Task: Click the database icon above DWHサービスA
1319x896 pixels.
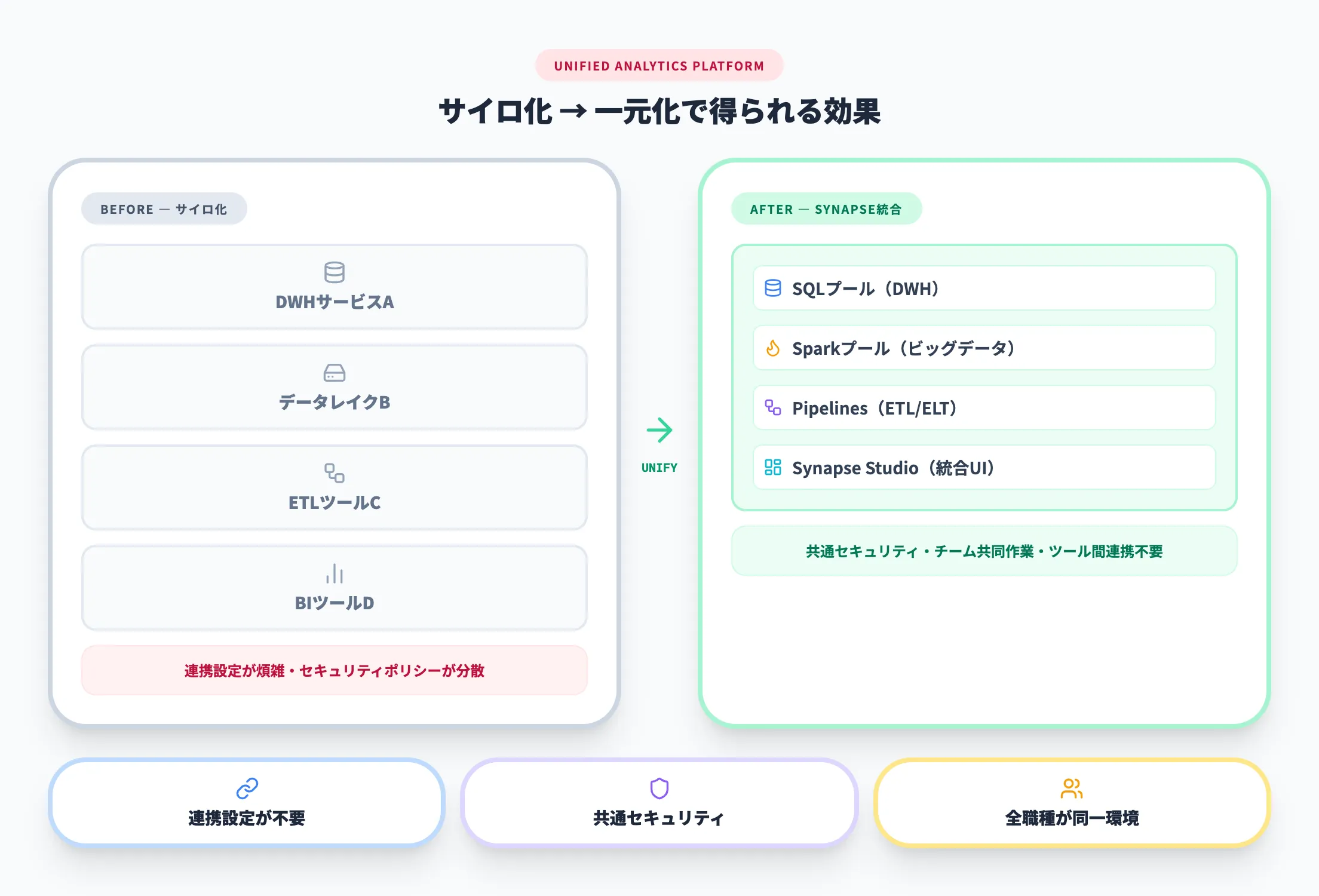Action: point(335,272)
